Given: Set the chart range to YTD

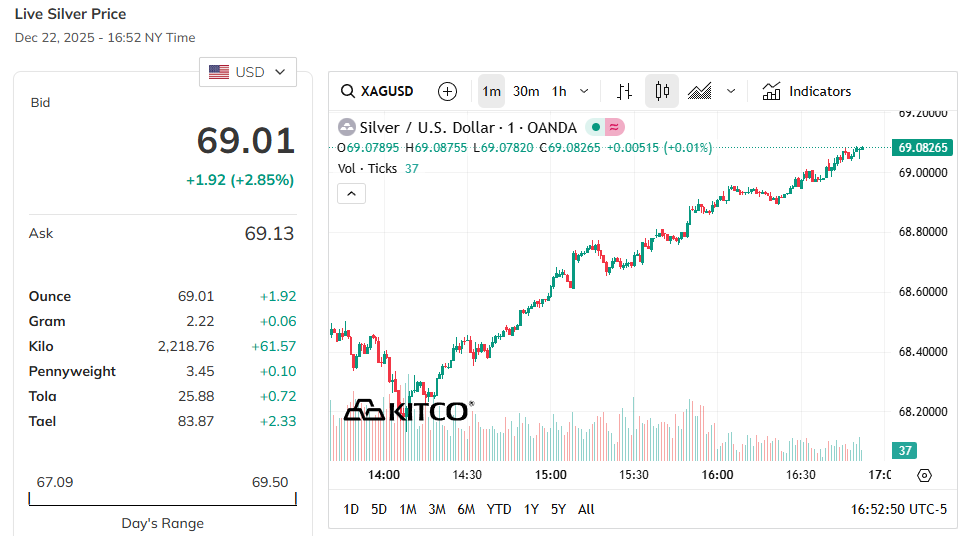Looking at the screenshot, I should click(x=499, y=509).
